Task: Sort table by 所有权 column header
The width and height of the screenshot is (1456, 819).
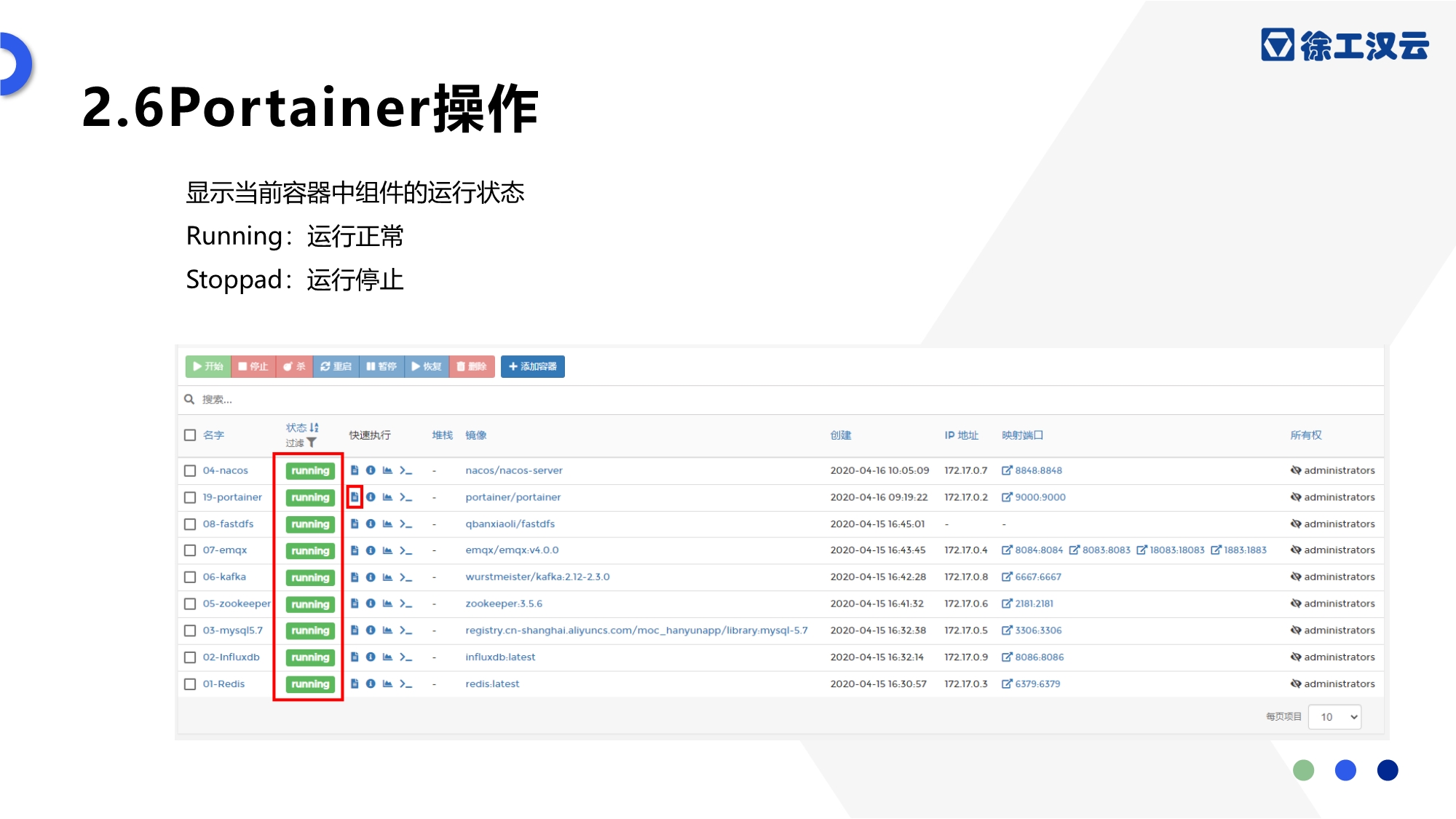Action: 1306,435
